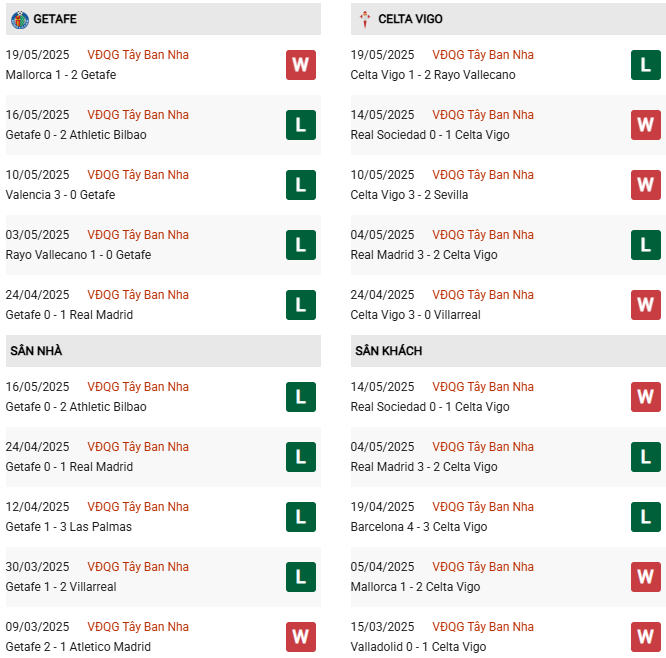The image size is (666, 658).
Task: Select the CELTA VIGO section header
Action: coord(410,19)
